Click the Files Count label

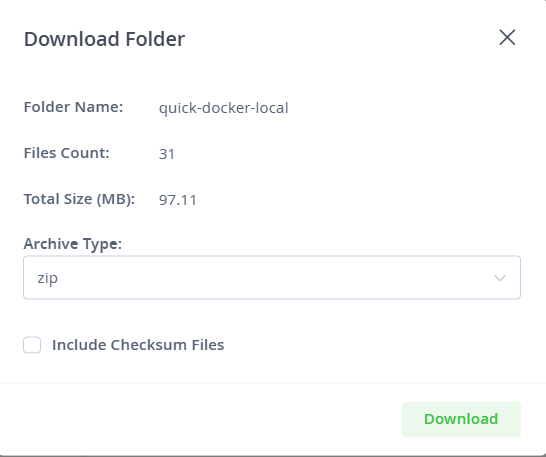pos(67,153)
